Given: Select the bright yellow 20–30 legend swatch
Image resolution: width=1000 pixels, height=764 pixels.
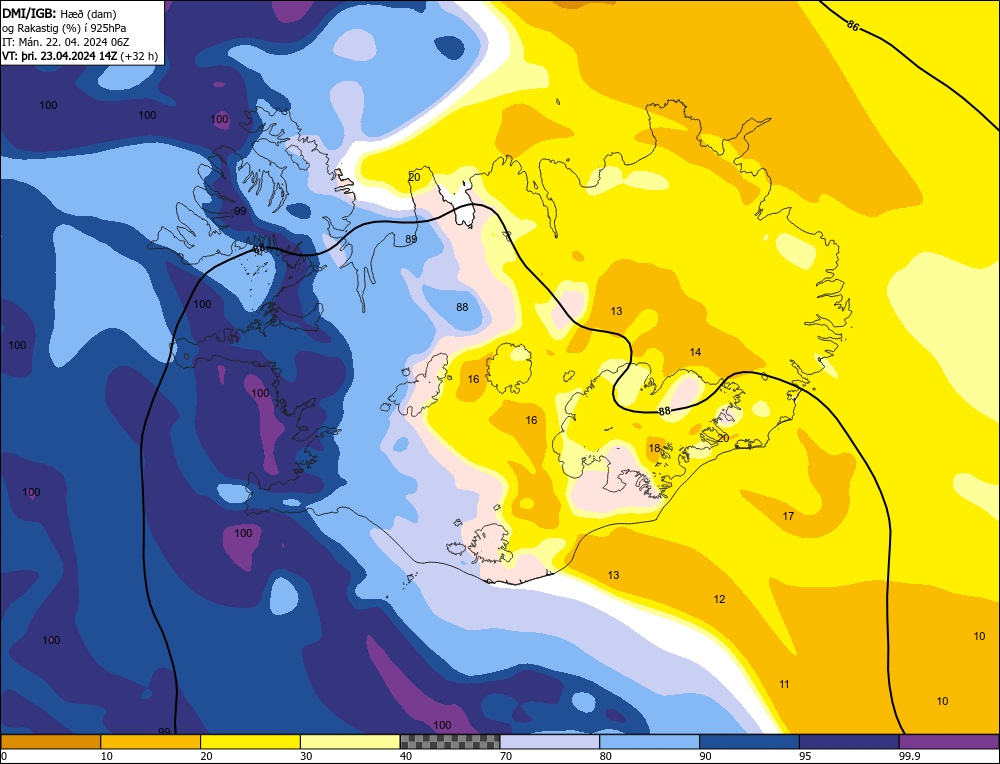Looking at the screenshot, I should [x=250, y=742].
